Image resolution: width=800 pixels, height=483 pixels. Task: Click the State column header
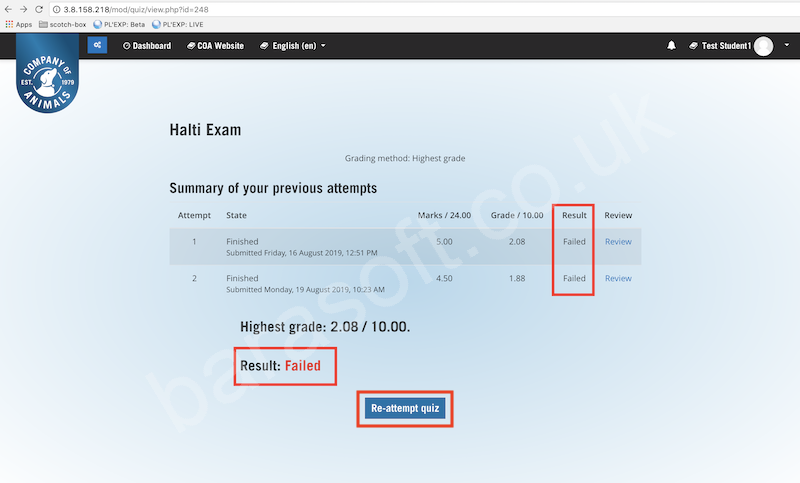[x=236, y=215]
